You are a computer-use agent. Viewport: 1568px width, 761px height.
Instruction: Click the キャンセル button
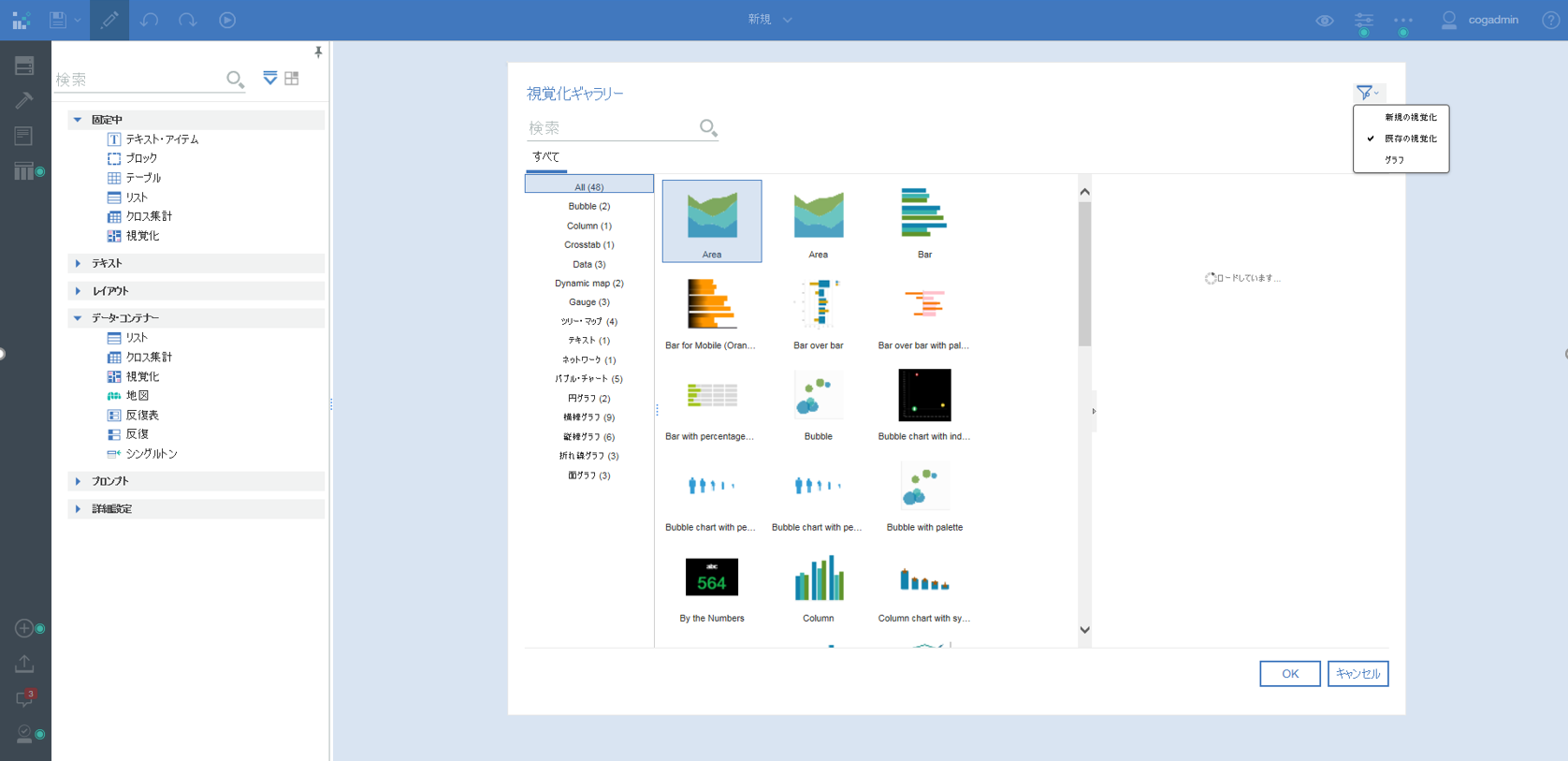click(x=1357, y=674)
